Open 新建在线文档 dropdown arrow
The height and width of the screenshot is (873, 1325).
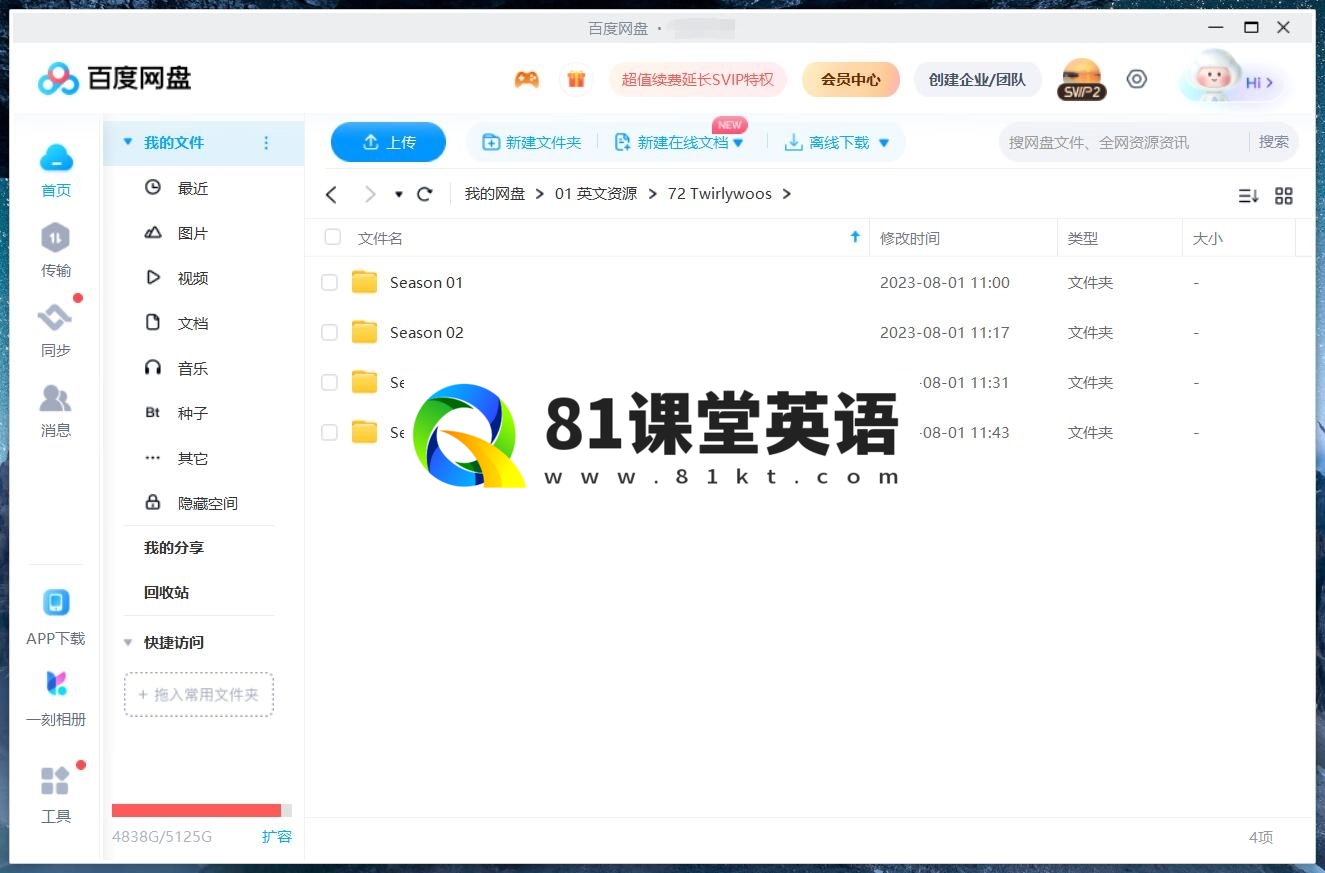pyautogui.click(x=738, y=143)
